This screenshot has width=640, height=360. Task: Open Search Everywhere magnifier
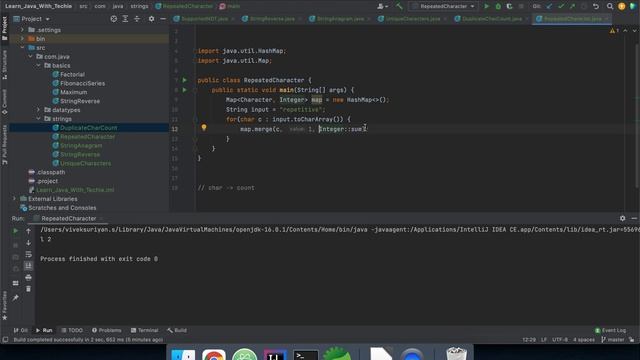(610, 6)
